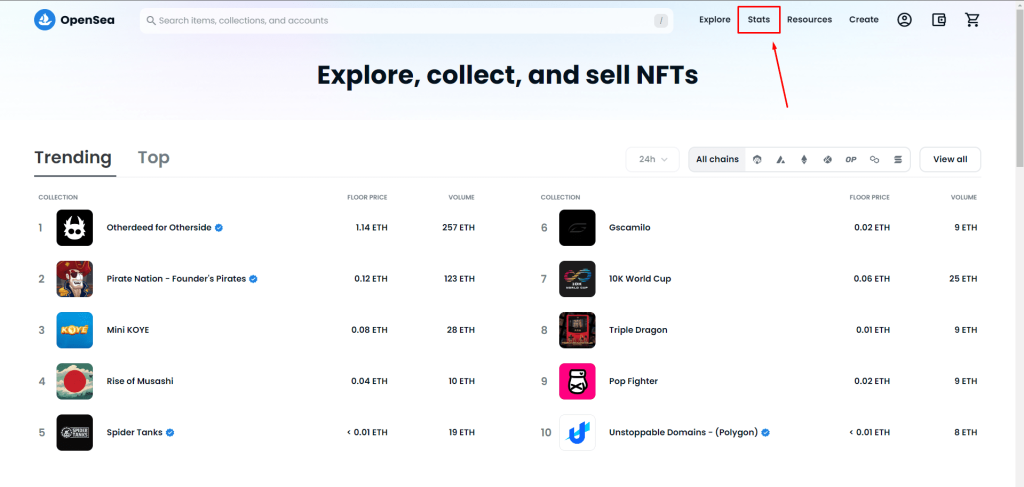Switch to the Top tab
Image resolution: width=1024 pixels, height=487 pixels.
(153, 157)
